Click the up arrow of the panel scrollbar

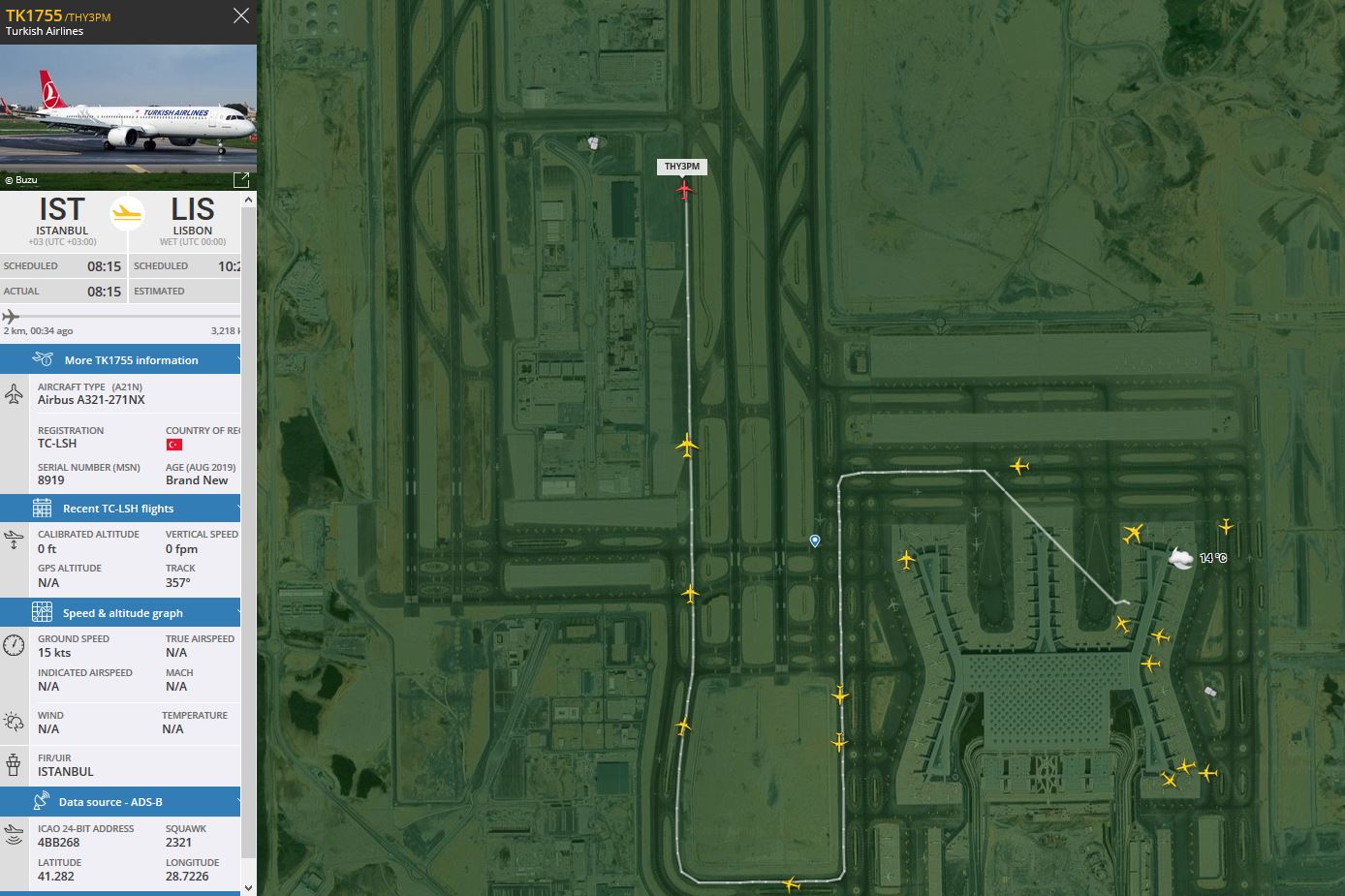point(248,200)
